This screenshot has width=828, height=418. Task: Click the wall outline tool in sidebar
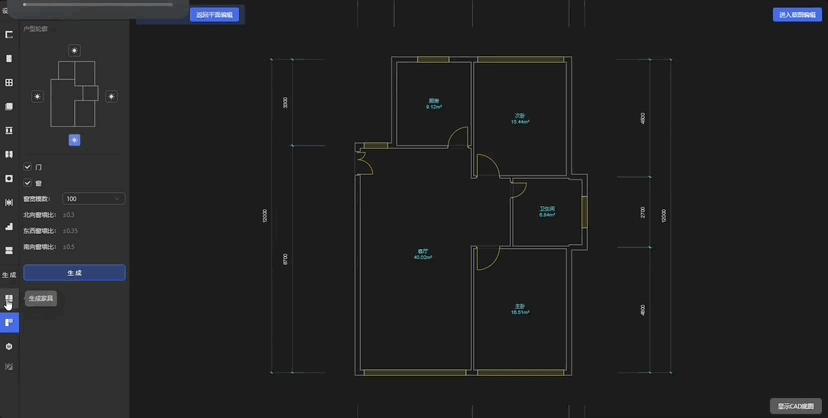[9, 34]
